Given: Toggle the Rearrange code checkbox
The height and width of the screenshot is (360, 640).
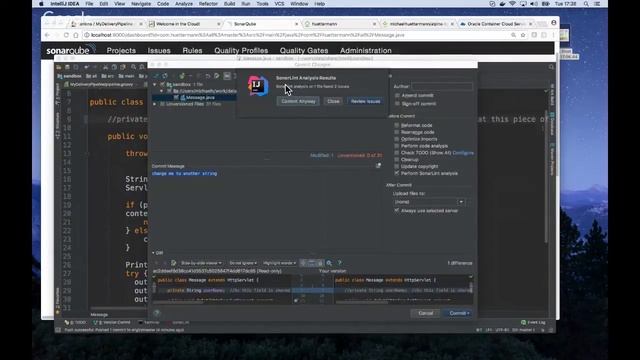Looking at the screenshot, I should pyautogui.click(x=397, y=132).
